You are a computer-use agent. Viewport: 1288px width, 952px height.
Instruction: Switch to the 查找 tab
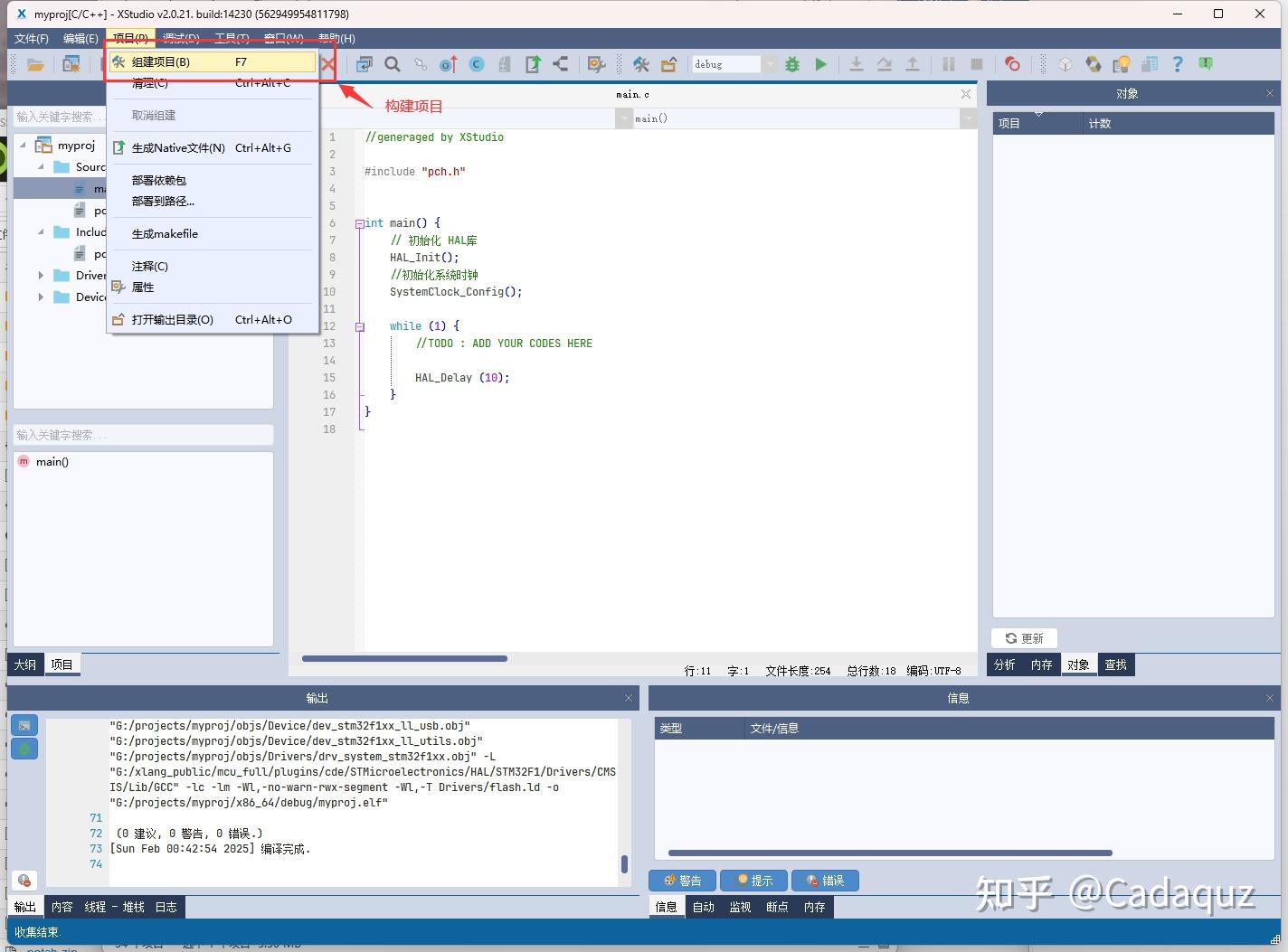point(1116,665)
